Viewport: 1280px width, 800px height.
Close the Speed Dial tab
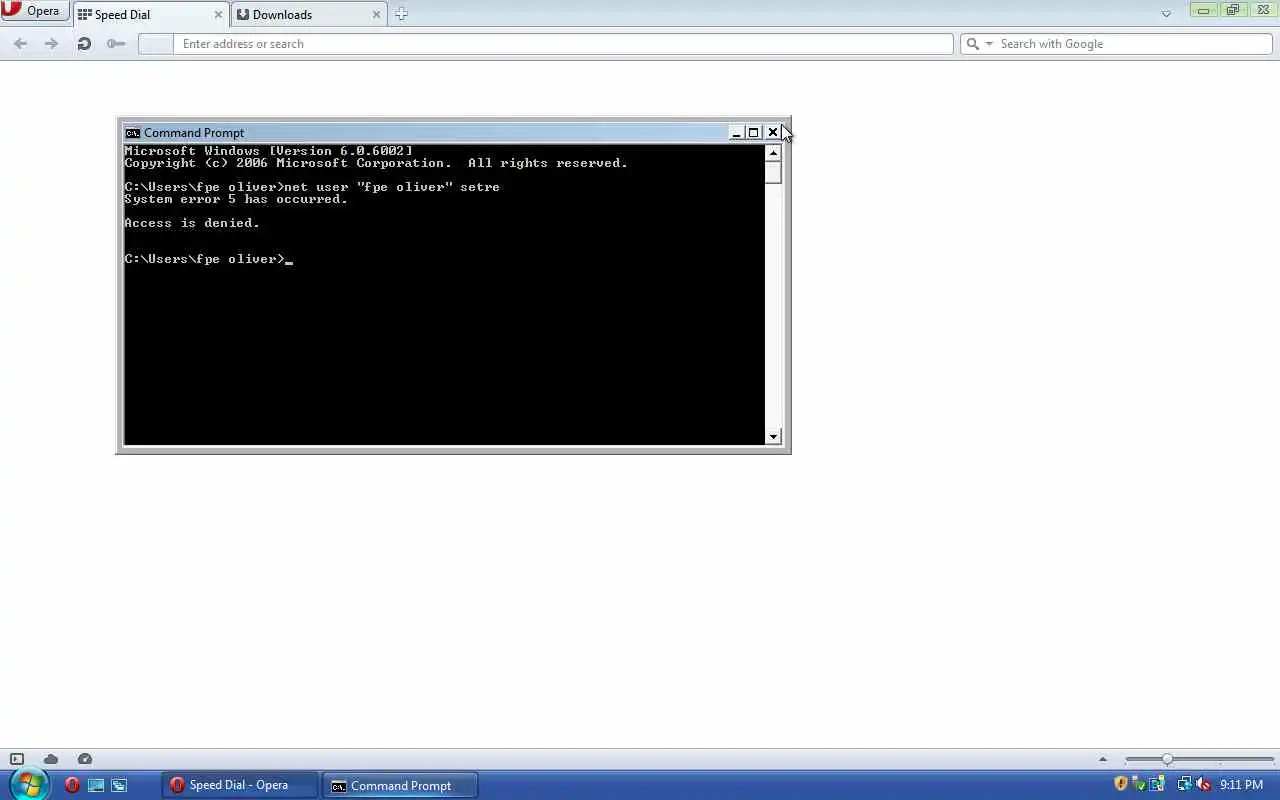tap(218, 15)
